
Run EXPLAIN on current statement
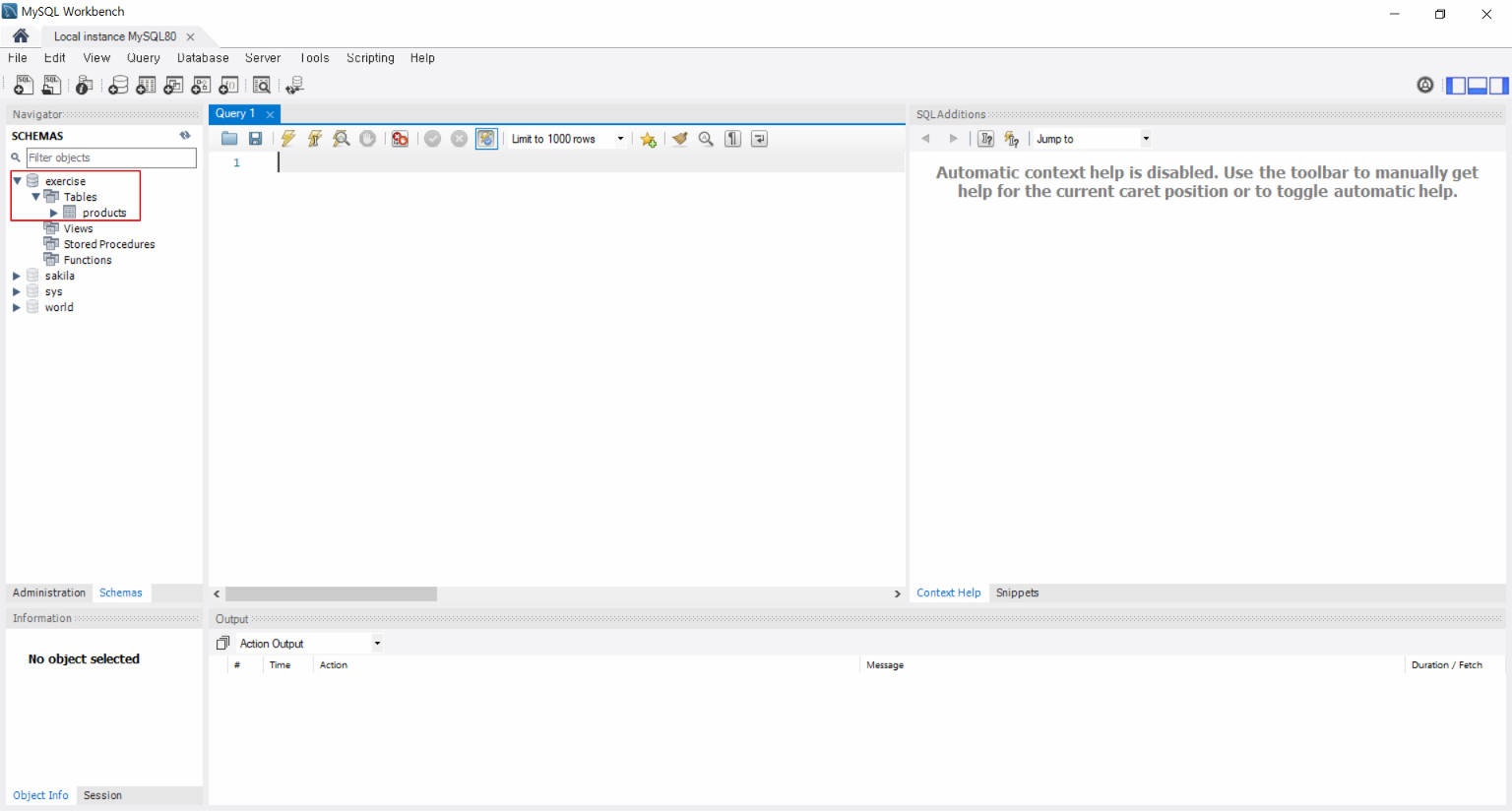pos(342,139)
